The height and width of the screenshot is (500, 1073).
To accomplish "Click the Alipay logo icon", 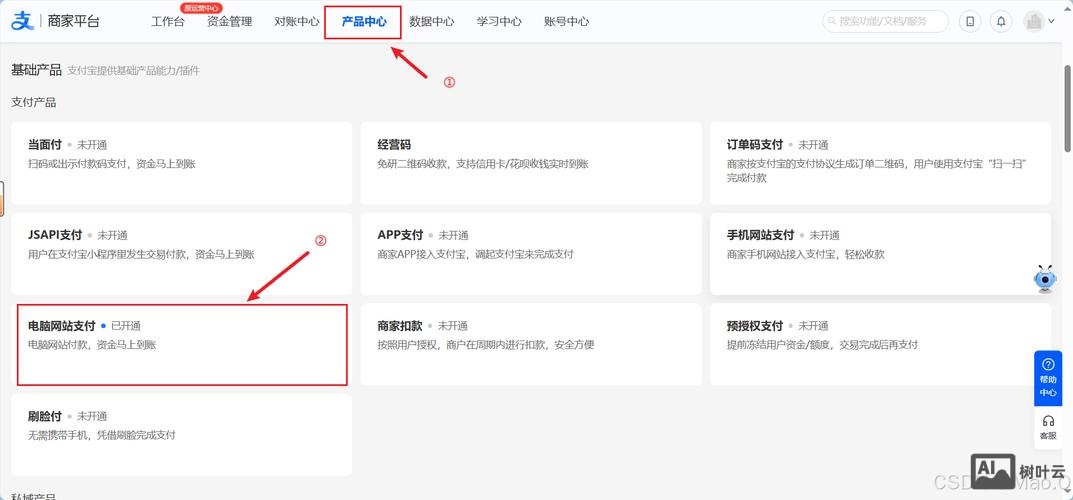I will pyautogui.click(x=22, y=21).
